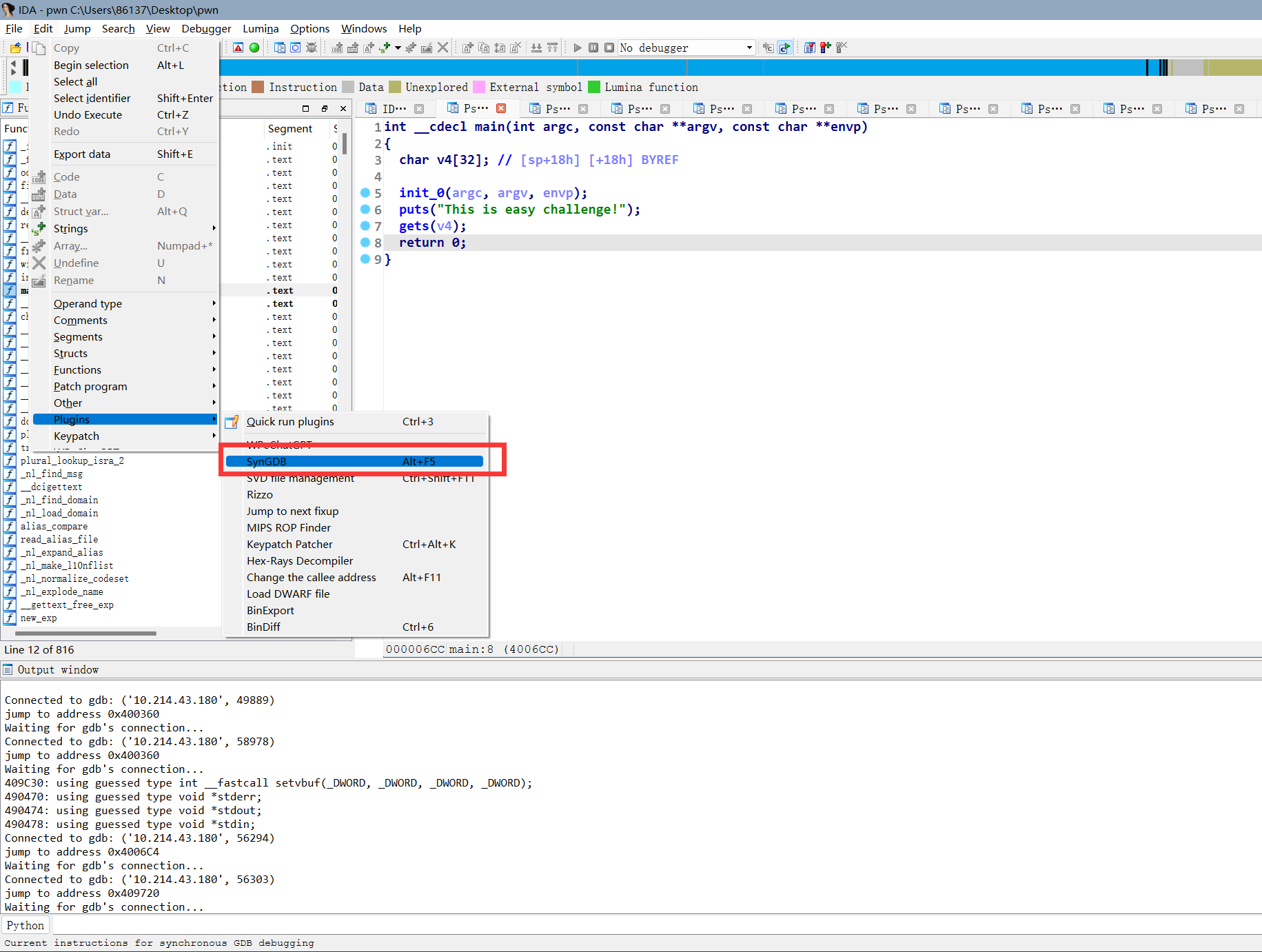Close the active pseudocode tab
Image resolution: width=1262 pixels, height=952 pixels.
pos(501,108)
